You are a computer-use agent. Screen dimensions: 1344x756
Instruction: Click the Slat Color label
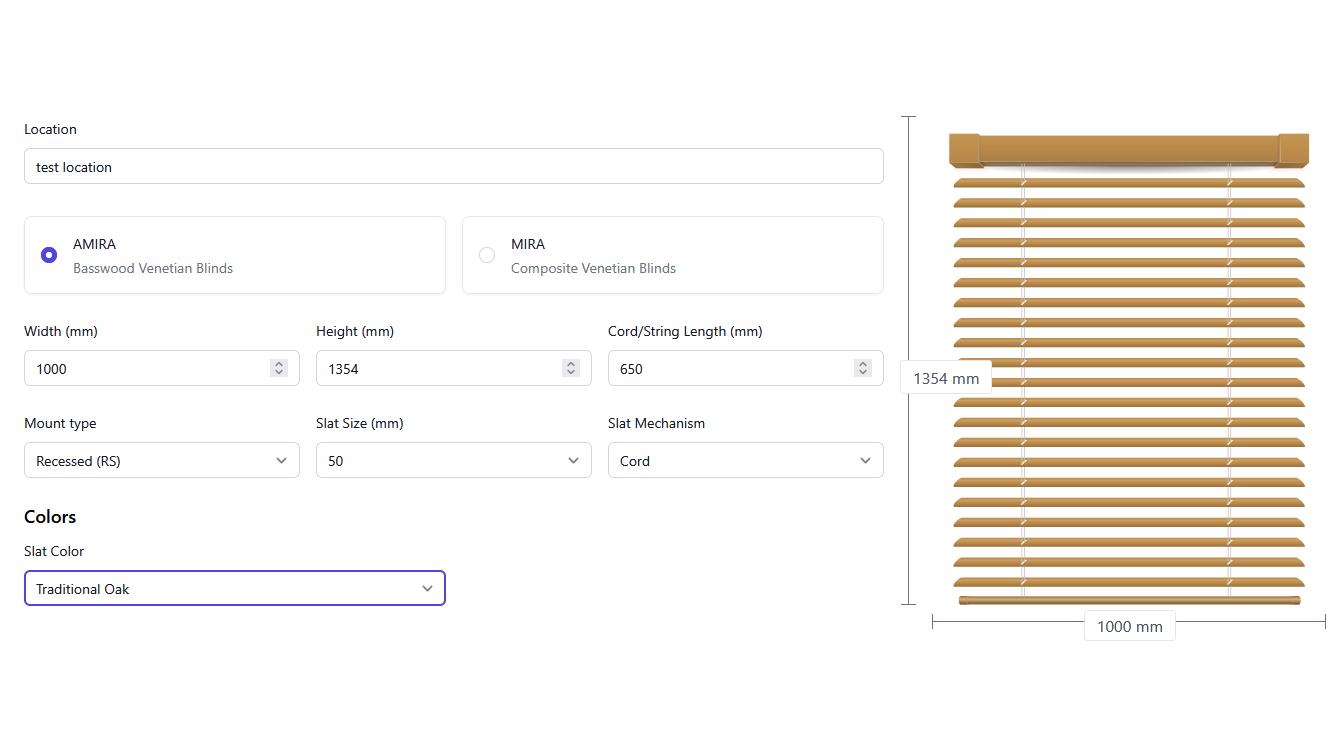coord(54,551)
